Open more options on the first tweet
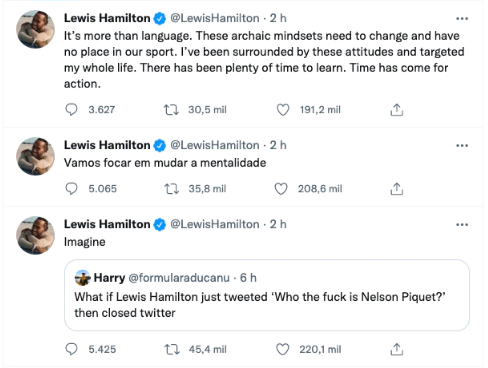 pos(462,18)
